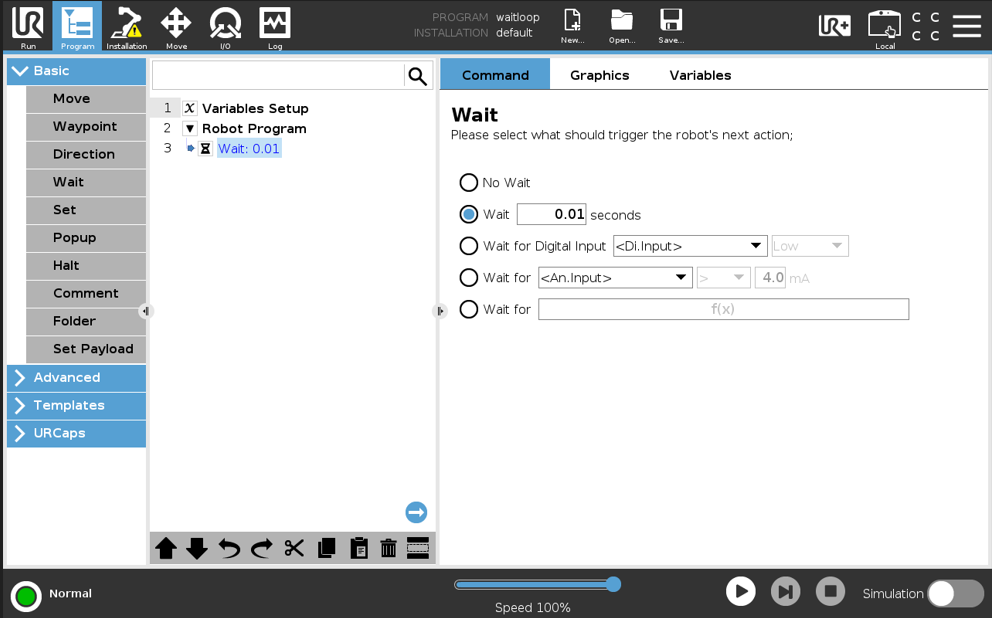Paste node with clipboard icon
The height and width of the screenshot is (618, 992).
pyautogui.click(x=359, y=548)
